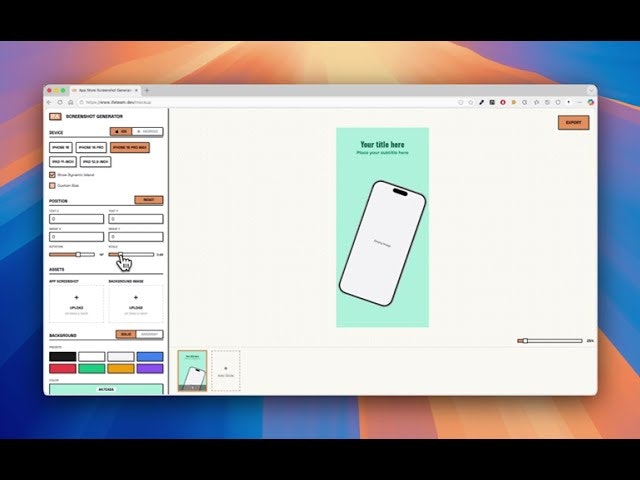This screenshot has width=640, height=480.
Task: Set background type to Solid
Action: 126,334
